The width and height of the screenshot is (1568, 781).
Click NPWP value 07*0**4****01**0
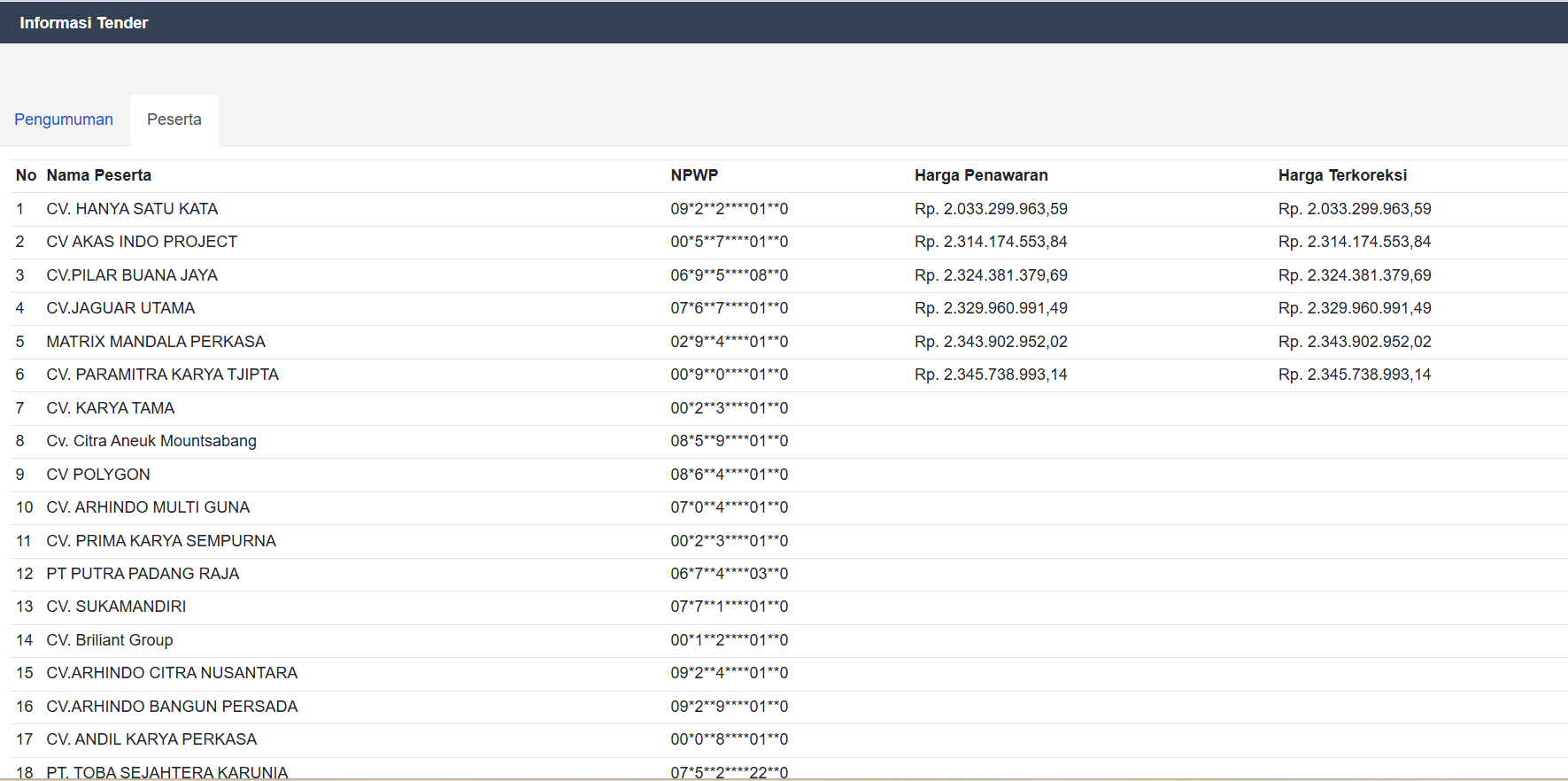pos(730,507)
